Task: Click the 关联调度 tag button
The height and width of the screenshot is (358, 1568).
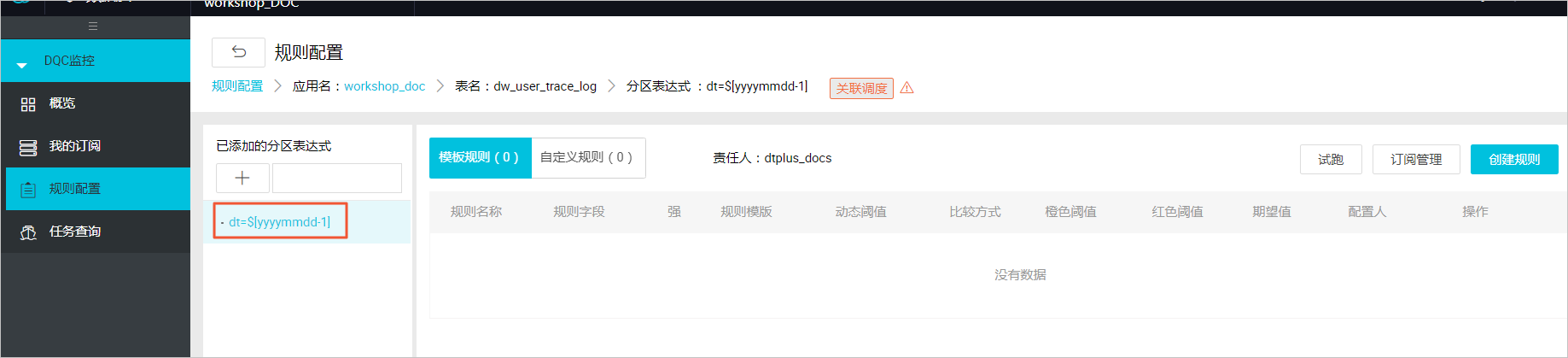Action: [x=861, y=88]
